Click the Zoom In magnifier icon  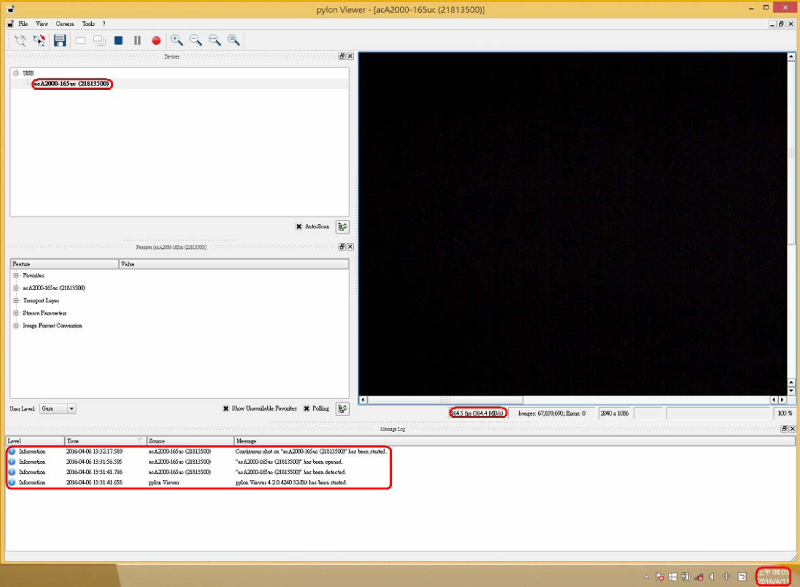coord(176,41)
